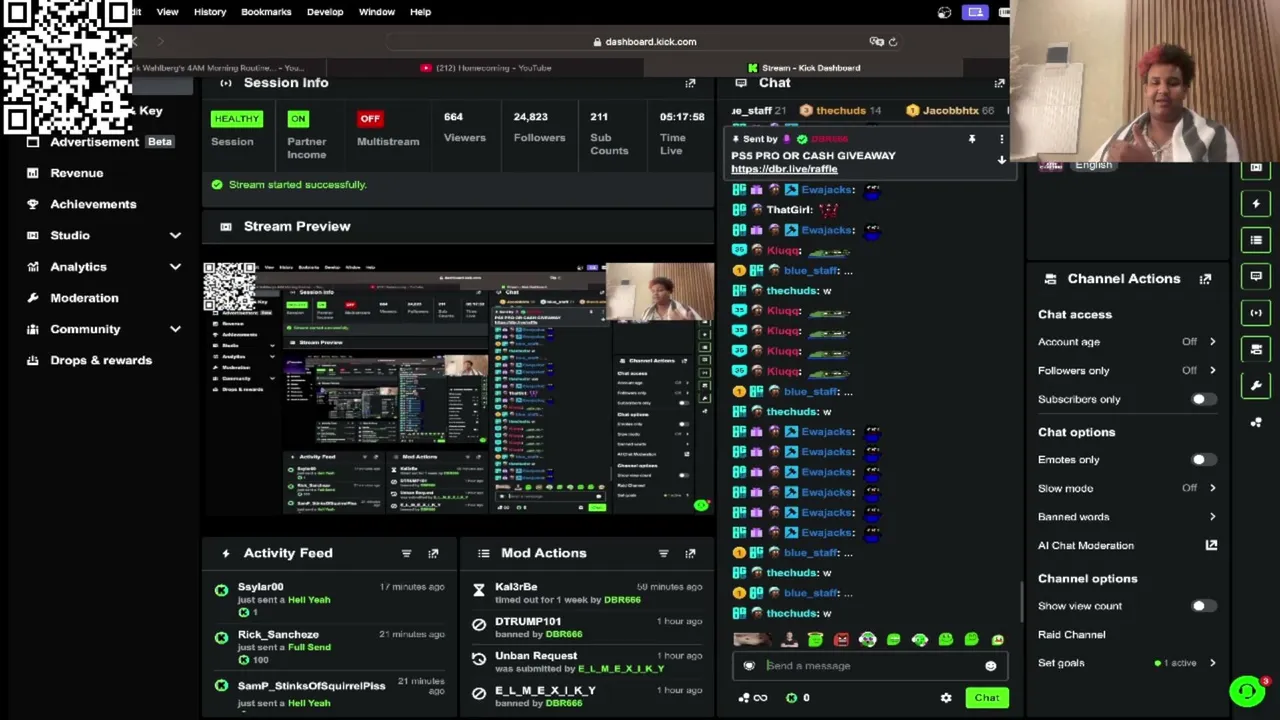Open the Develop menu

tap(325, 12)
